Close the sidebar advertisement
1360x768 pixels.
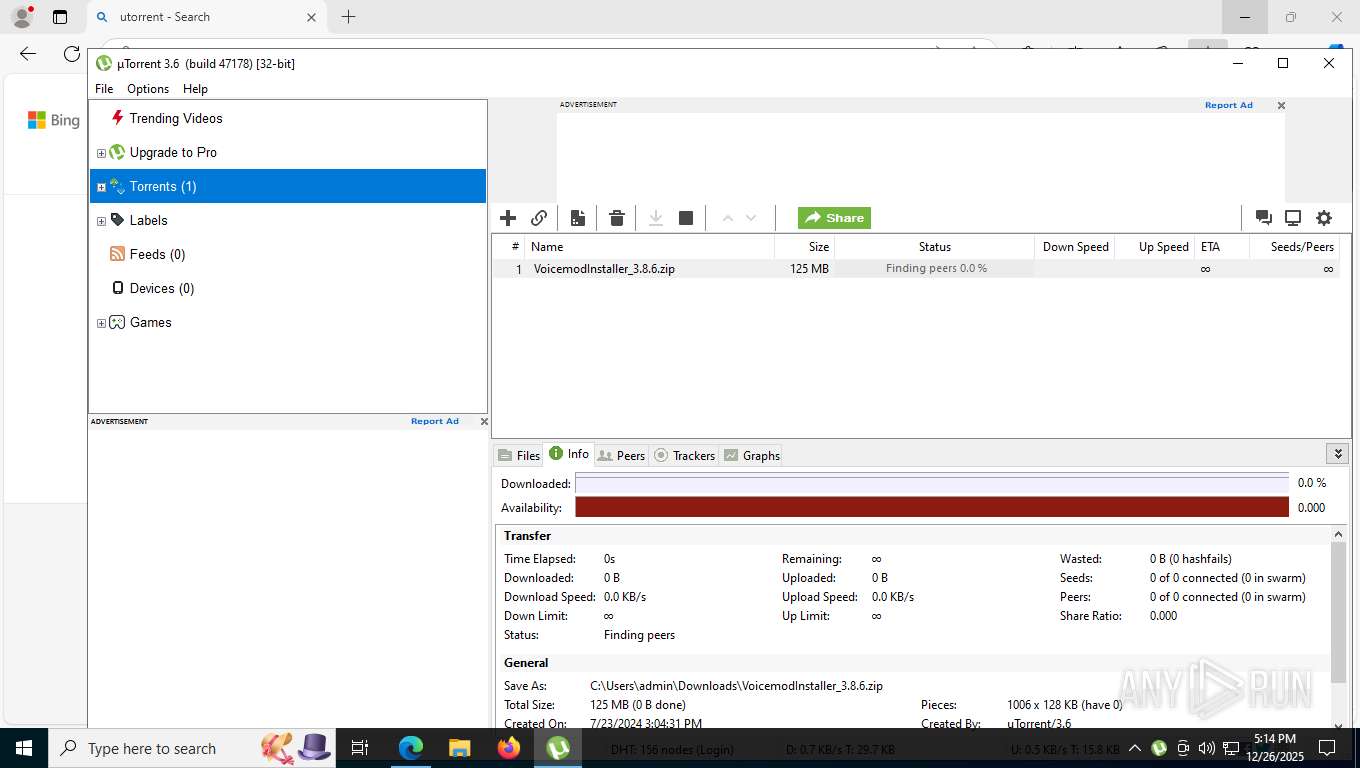click(x=484, y=421)
